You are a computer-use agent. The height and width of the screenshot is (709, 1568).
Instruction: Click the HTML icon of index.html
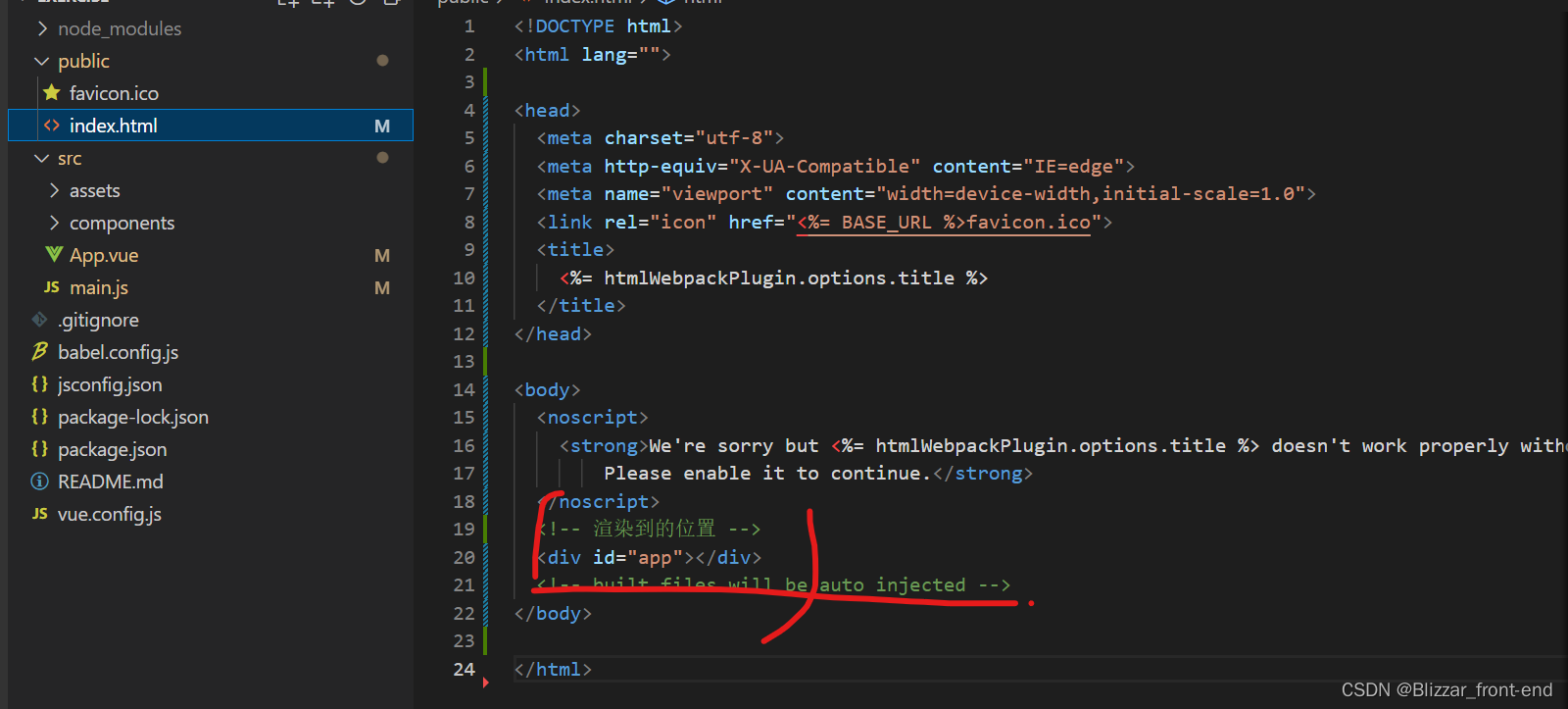pyautogui.click(x=52, y=126)
